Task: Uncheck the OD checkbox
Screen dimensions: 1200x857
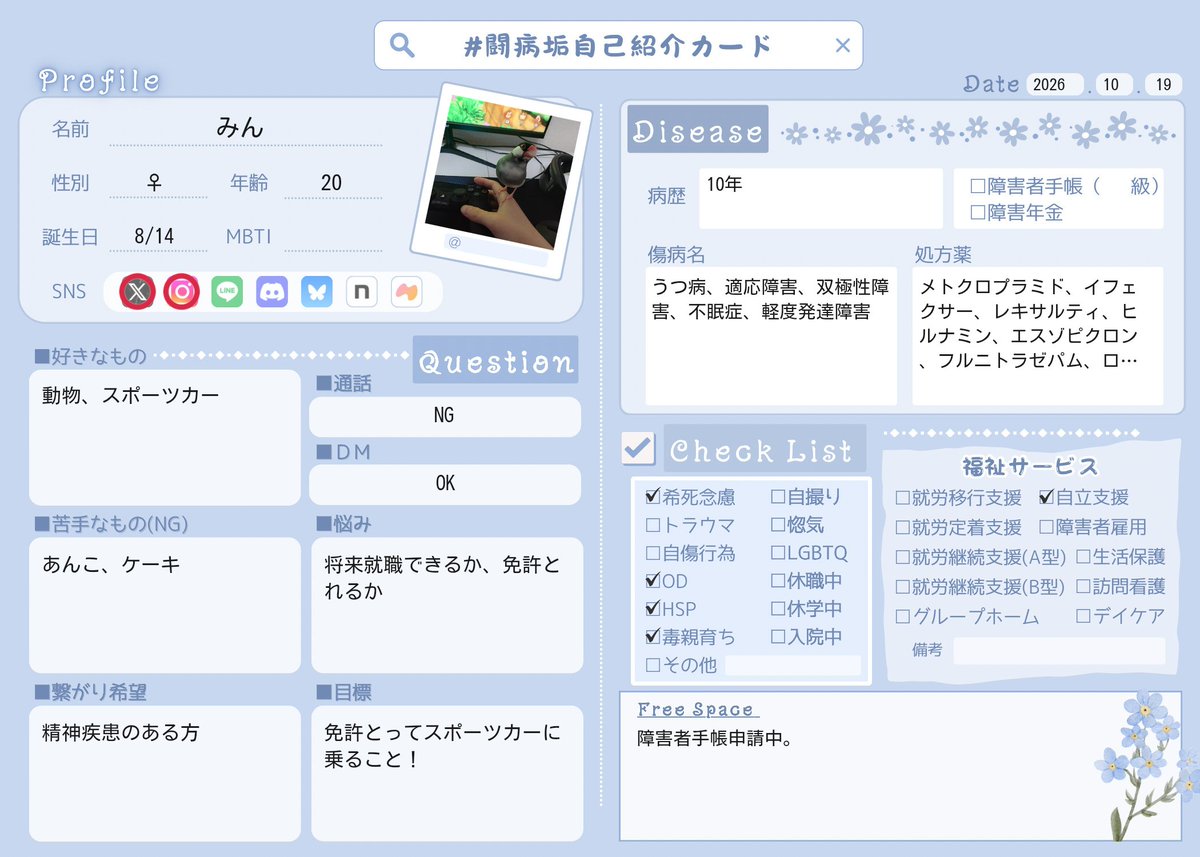Action: (653, 580)
